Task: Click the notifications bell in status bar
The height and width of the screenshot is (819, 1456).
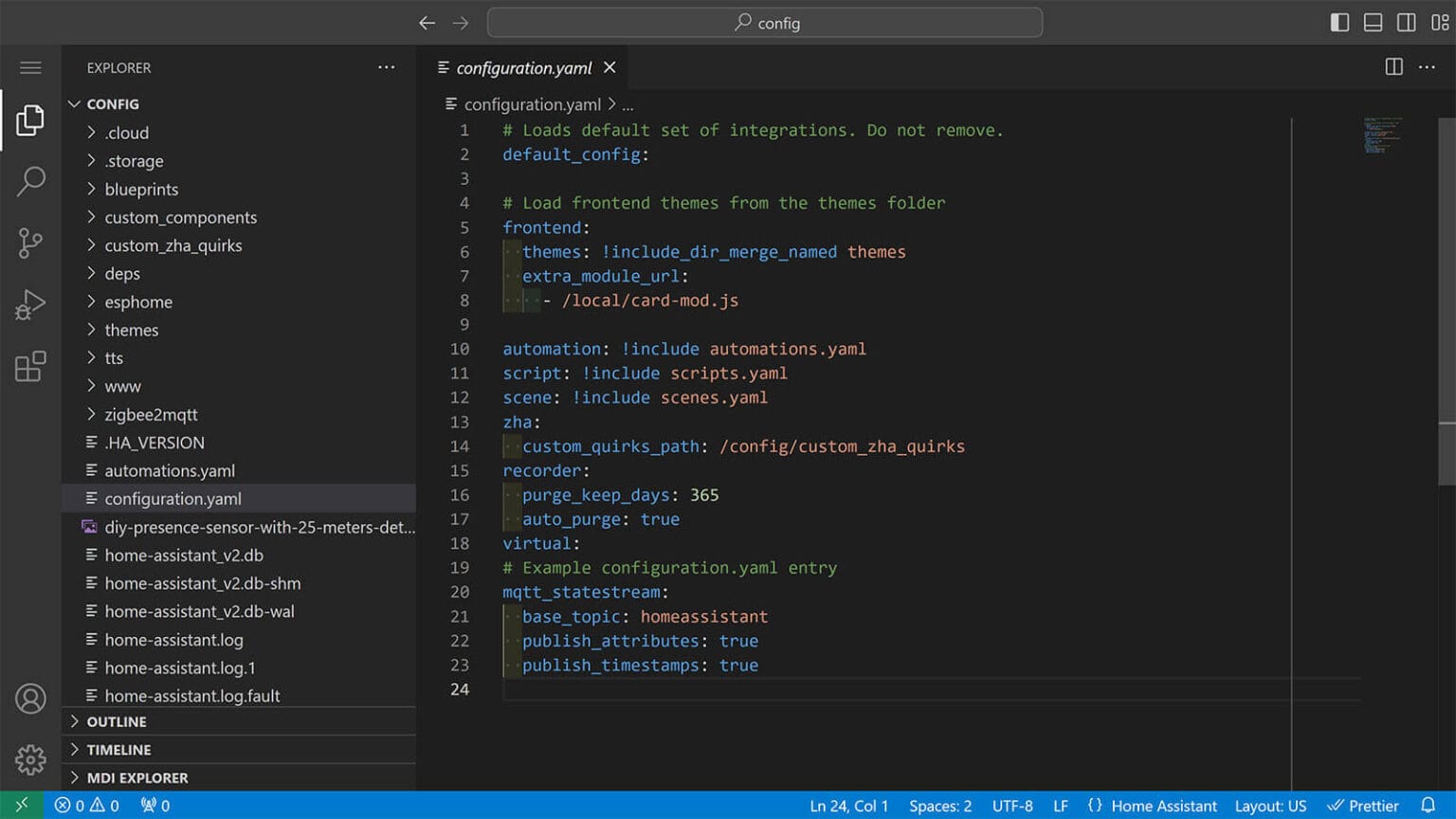Action: pos(1428,806)
